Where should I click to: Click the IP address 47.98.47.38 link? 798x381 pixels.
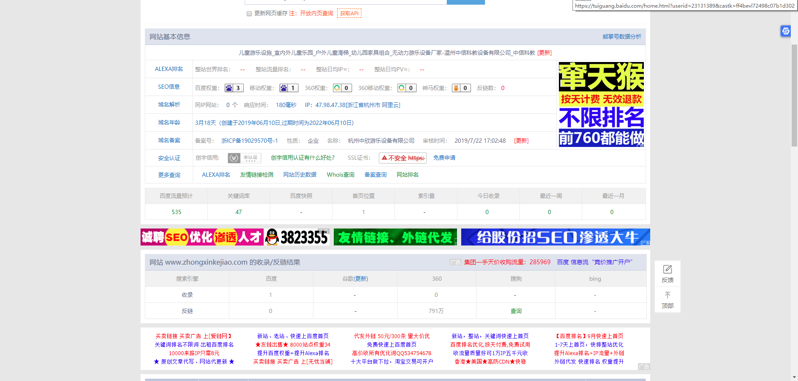pyautogui.click(x=352, y=105)
